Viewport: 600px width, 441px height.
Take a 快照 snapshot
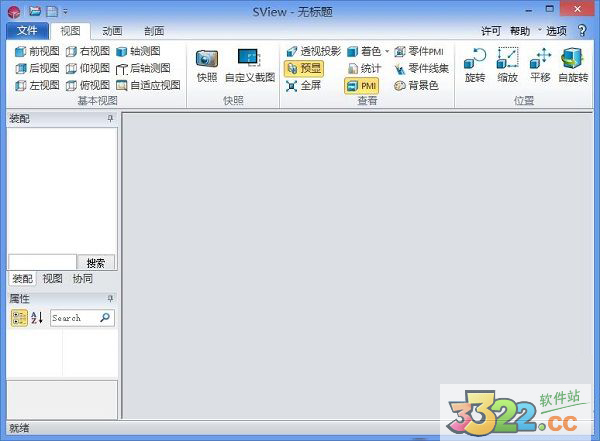207,65
